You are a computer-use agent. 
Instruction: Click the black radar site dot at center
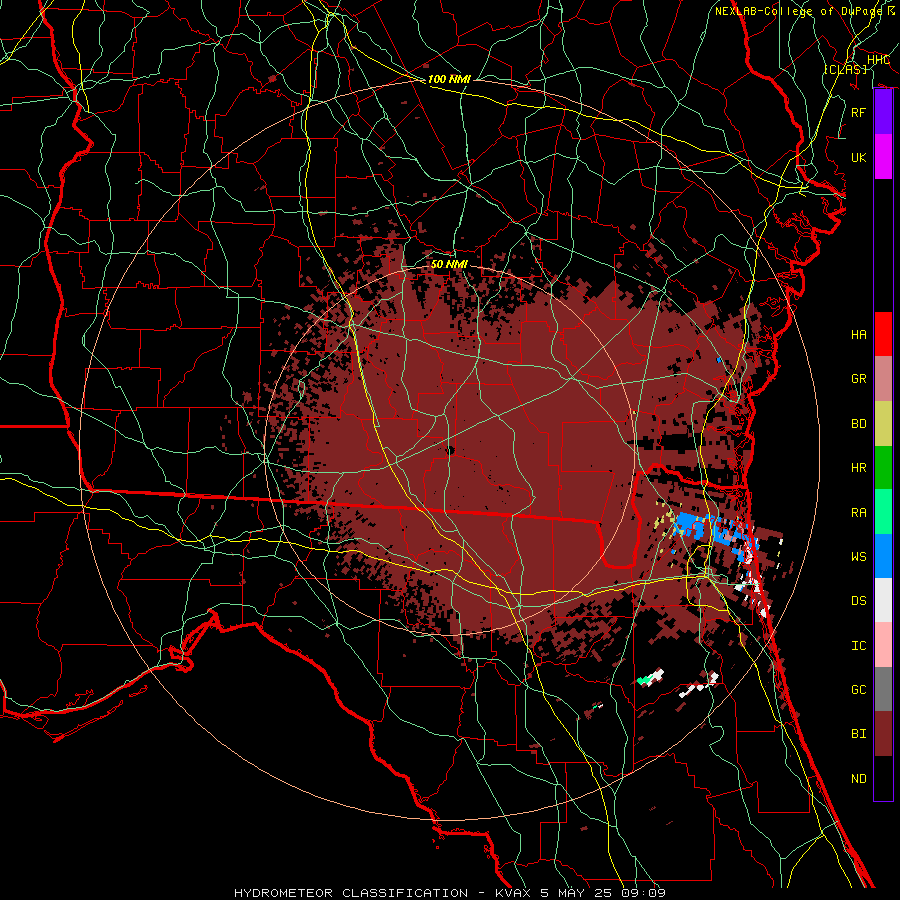tap(451, 451)
